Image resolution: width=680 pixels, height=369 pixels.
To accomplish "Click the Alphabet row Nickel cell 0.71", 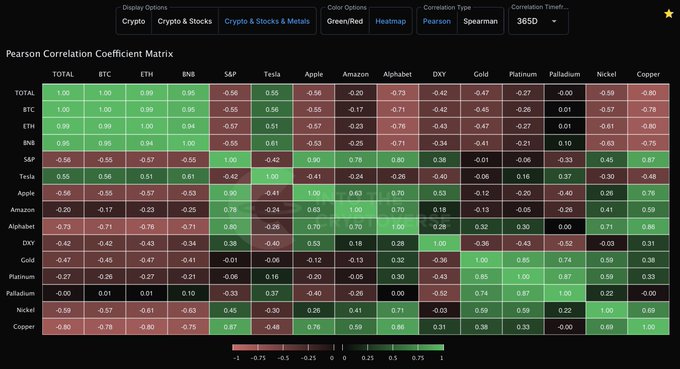I will coord(606,227).
